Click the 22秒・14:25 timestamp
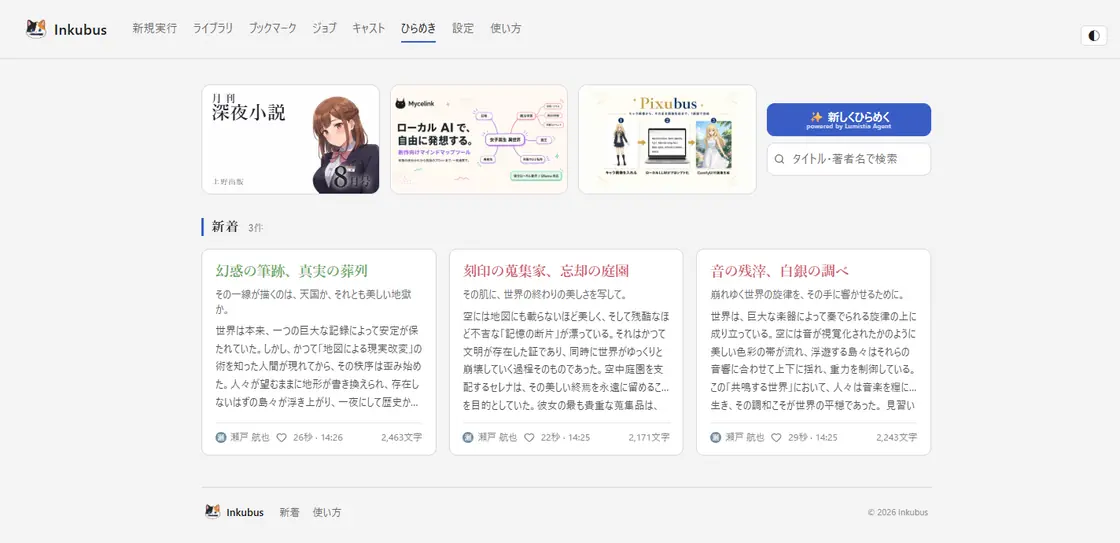The image size is (1120, 543). point(566,437)
